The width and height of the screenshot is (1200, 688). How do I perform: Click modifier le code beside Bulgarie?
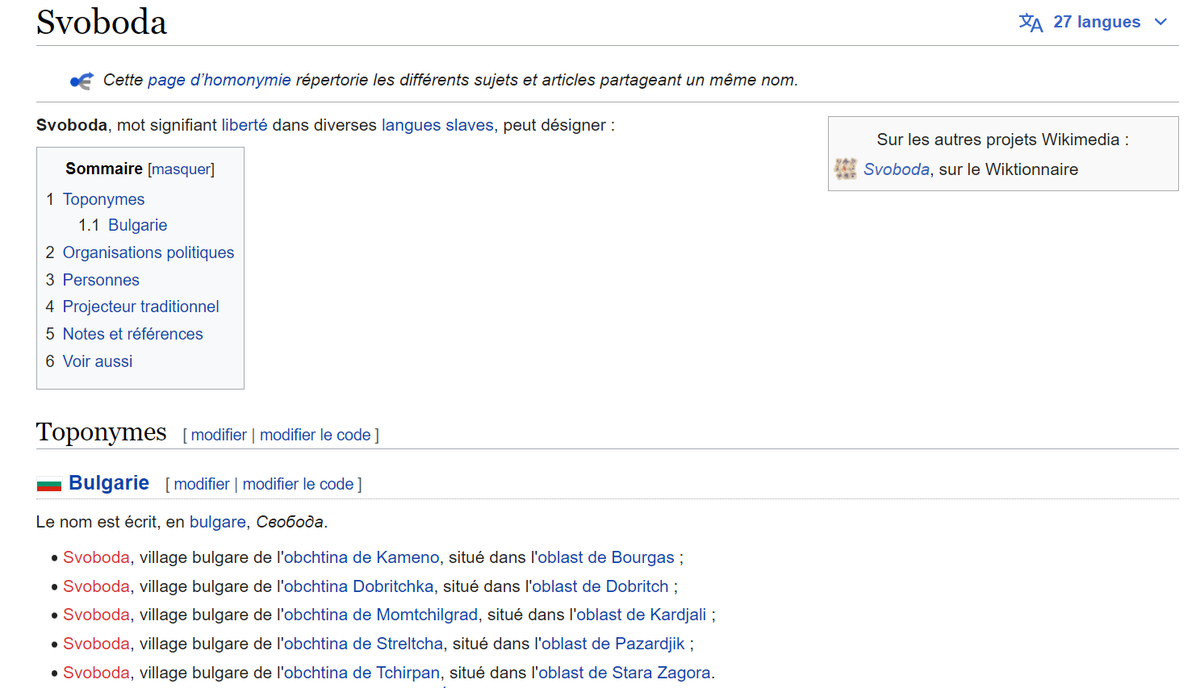point(298,484)
